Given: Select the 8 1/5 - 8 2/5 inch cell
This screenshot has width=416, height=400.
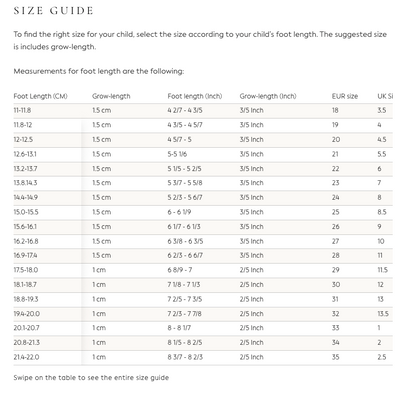Looking at the screenshot, I should [185, 343].
